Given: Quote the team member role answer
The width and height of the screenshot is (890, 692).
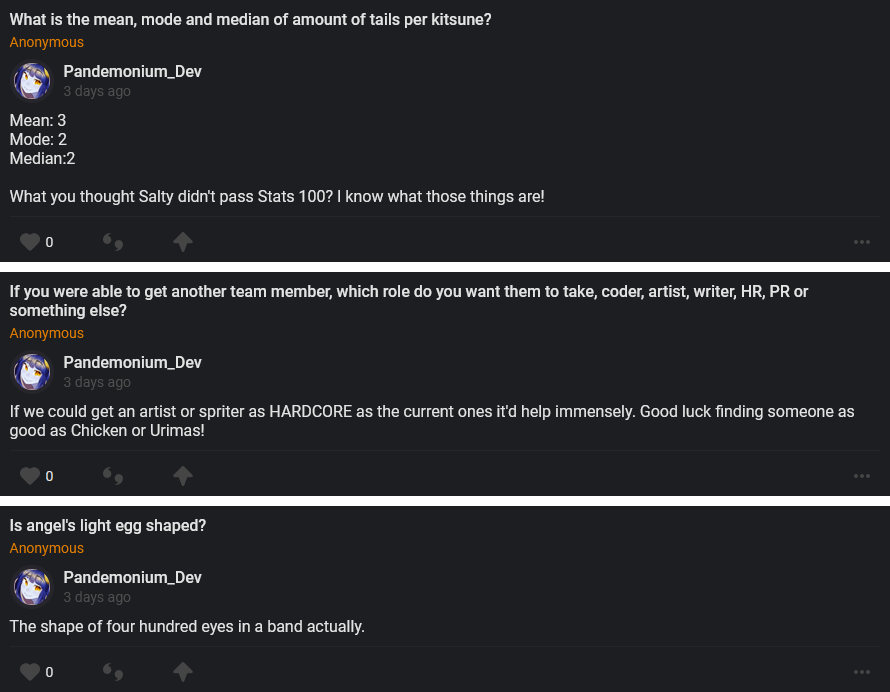Looking at the screenshot, I should tap(113, 476).
